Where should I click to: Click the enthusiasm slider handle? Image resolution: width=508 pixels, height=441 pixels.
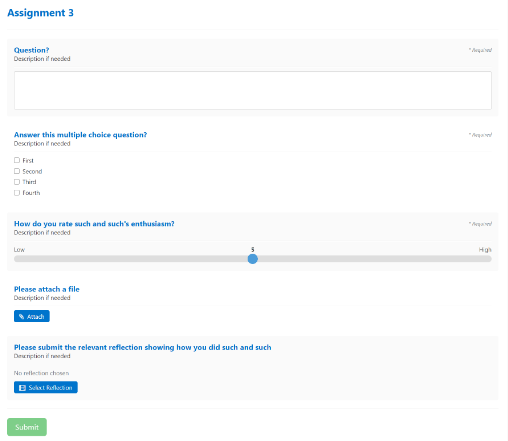point(253,259)
